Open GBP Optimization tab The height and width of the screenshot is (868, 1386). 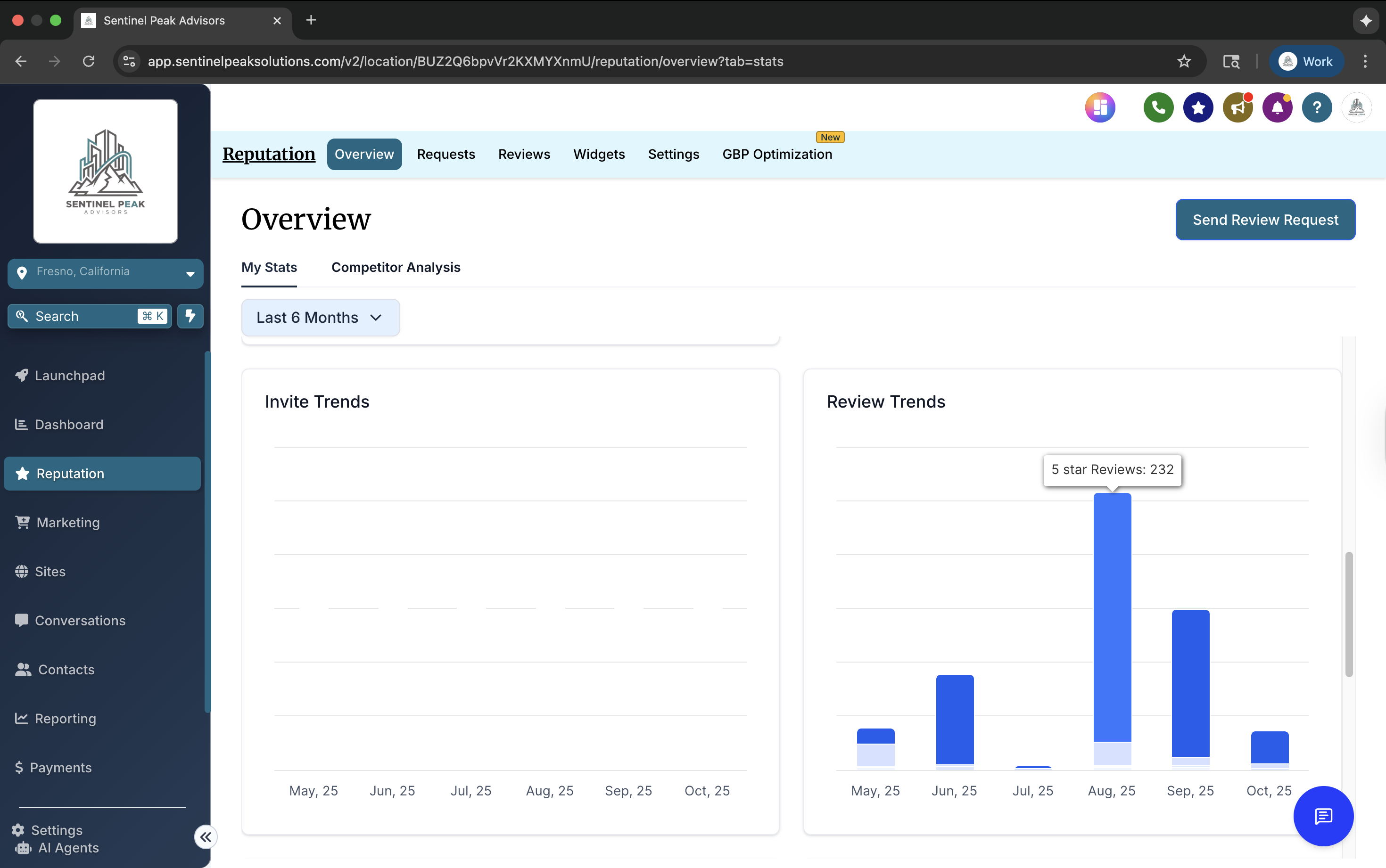click(777, 154)
